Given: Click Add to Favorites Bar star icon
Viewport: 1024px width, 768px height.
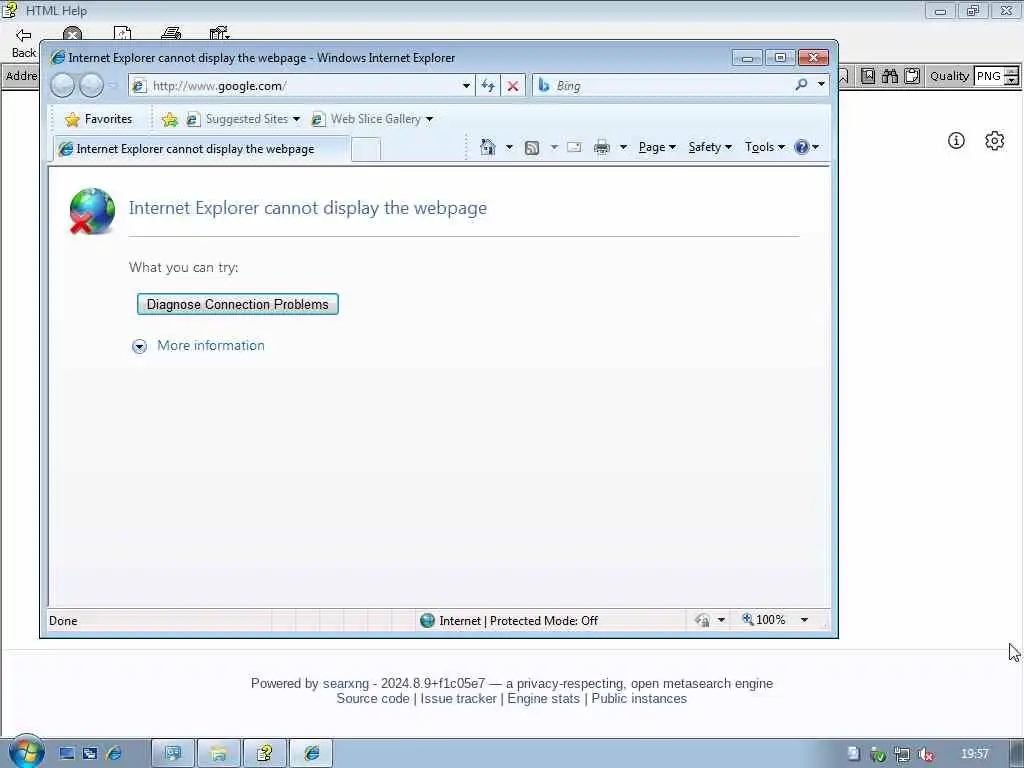Looking at the screenshot, I should click(170, 119).
